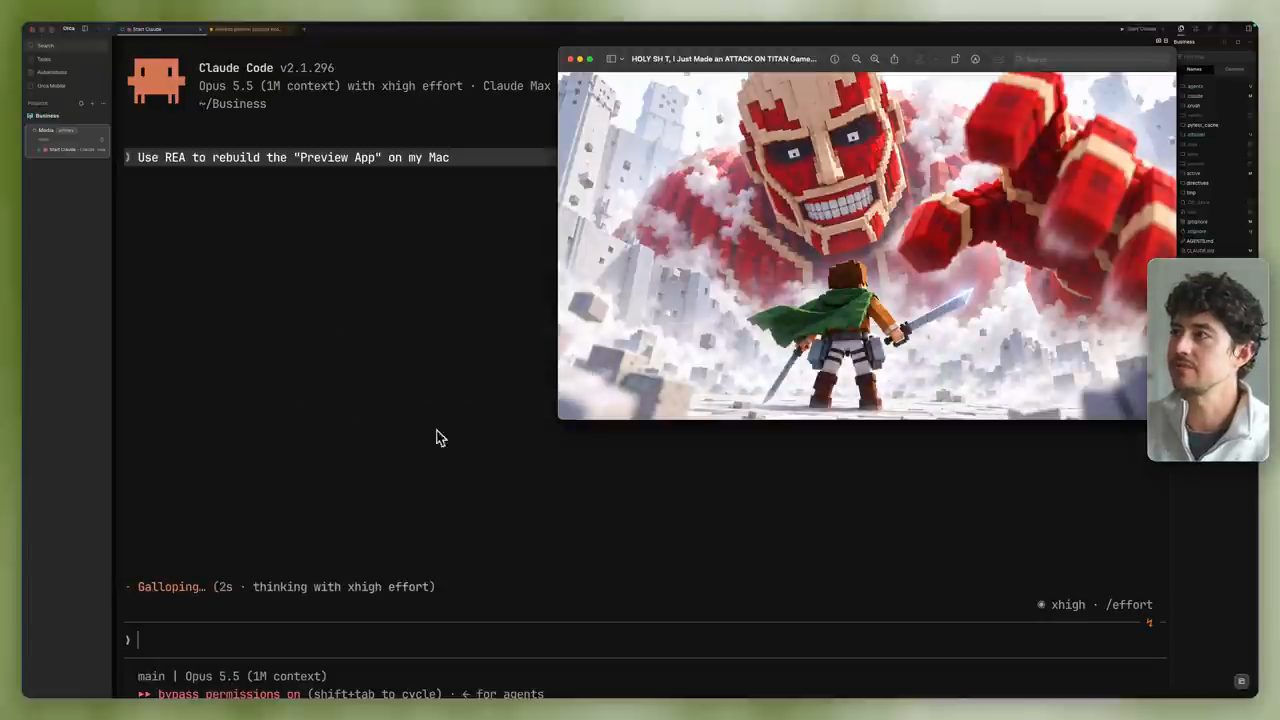Expand the .crush folder in file tree
The height and width of the screenshot is (720, 1280).
pyautogui.click(x=1193, y=105)
